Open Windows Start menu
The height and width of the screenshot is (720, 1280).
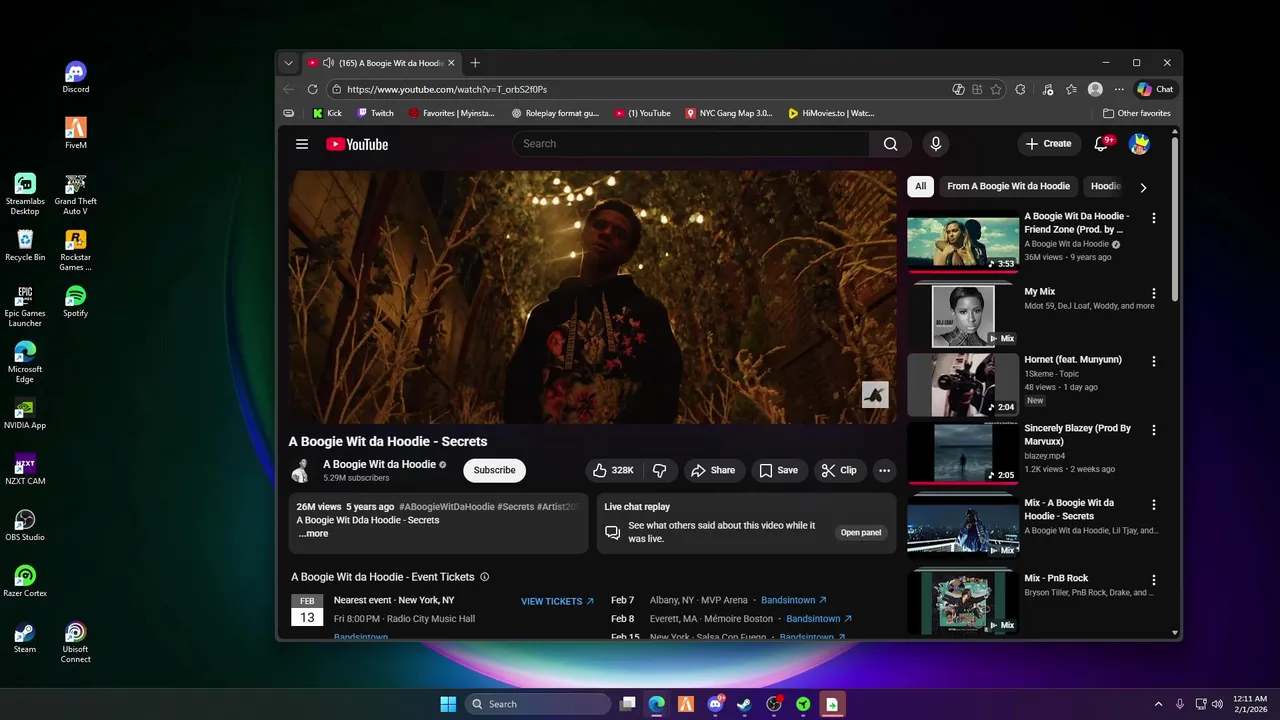(448, 704)
